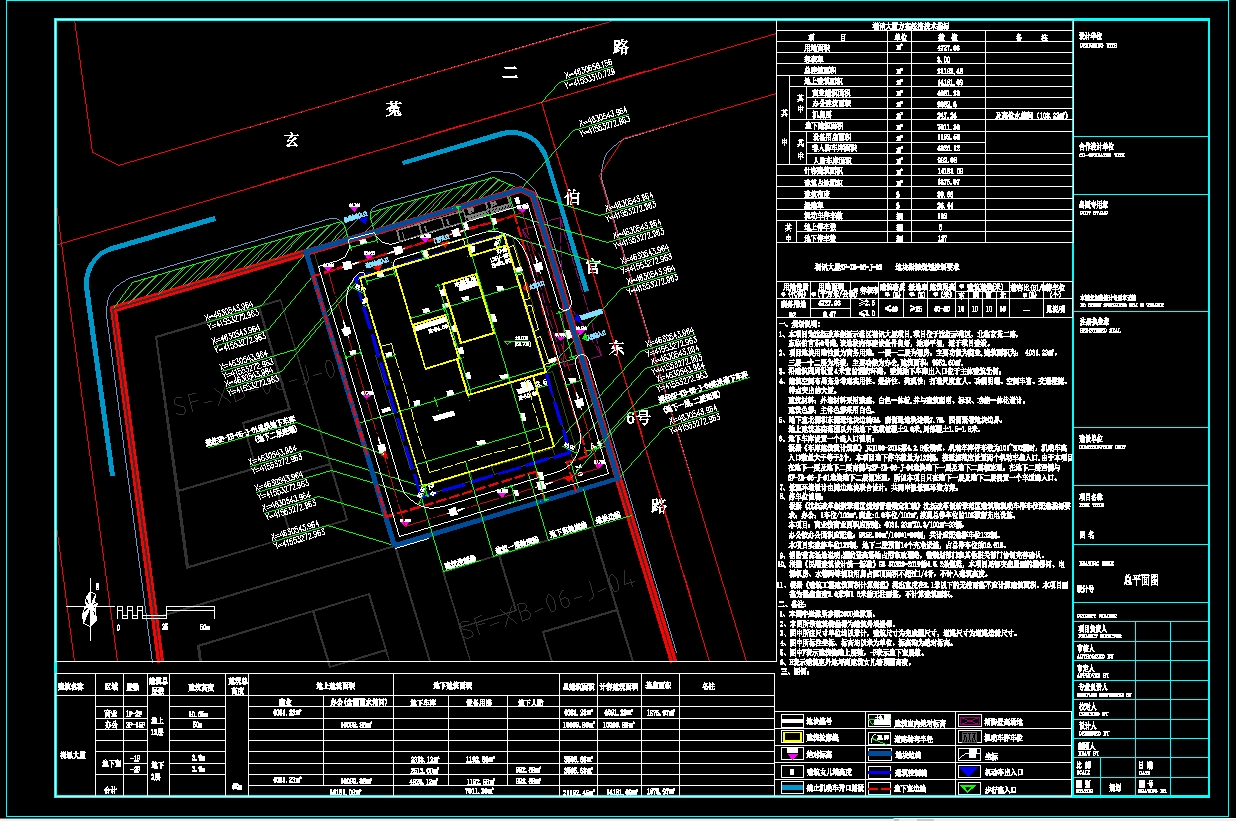The image size is (1236, 821).
Task: Click the yellow building outline legend symbol
Action: pos(791,737)
